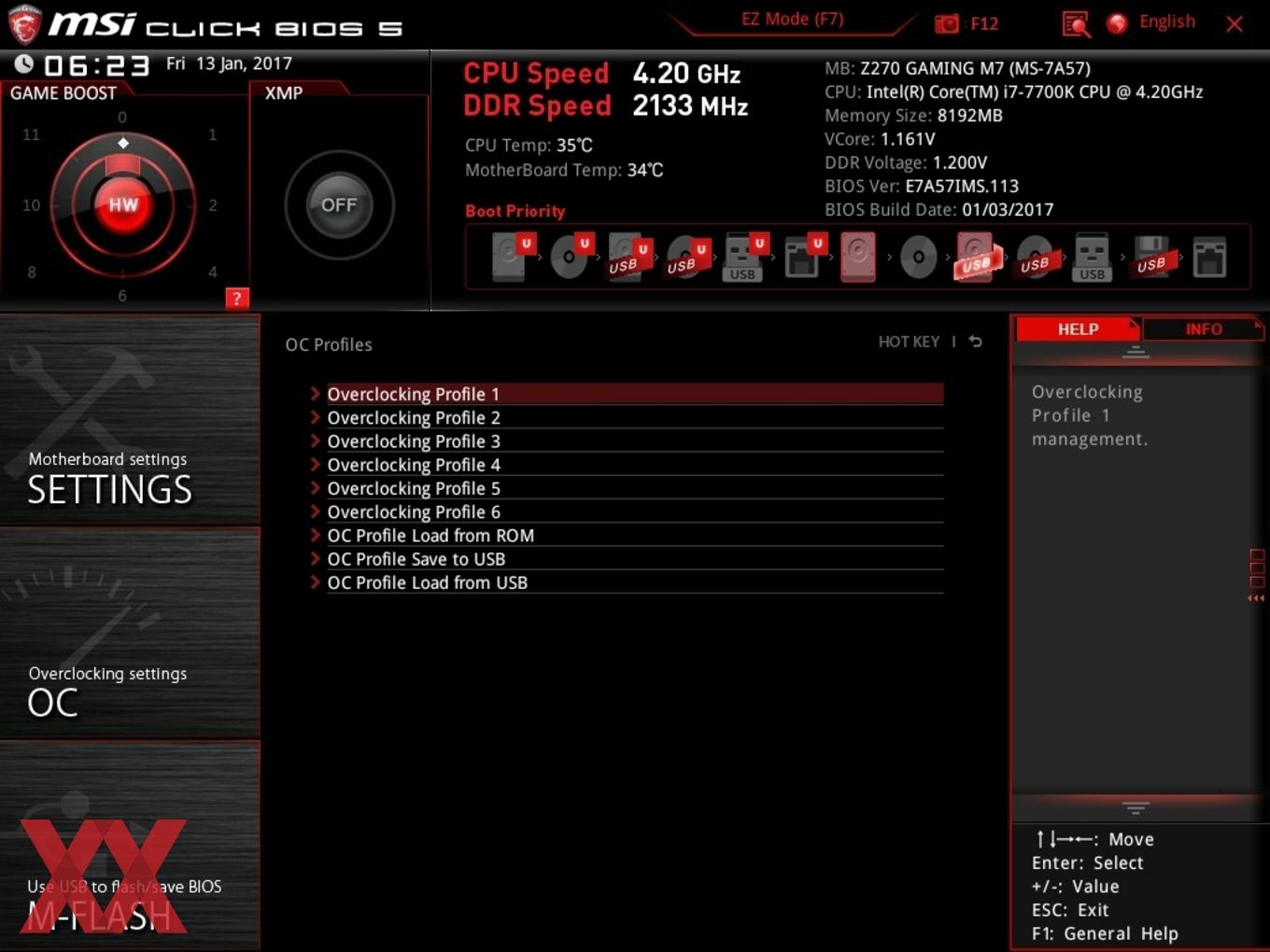The height and width of the screenshot is (952, 1270).
Task: Click the BIOS Ver E7A57IMS.113 text
Action: 922,186
